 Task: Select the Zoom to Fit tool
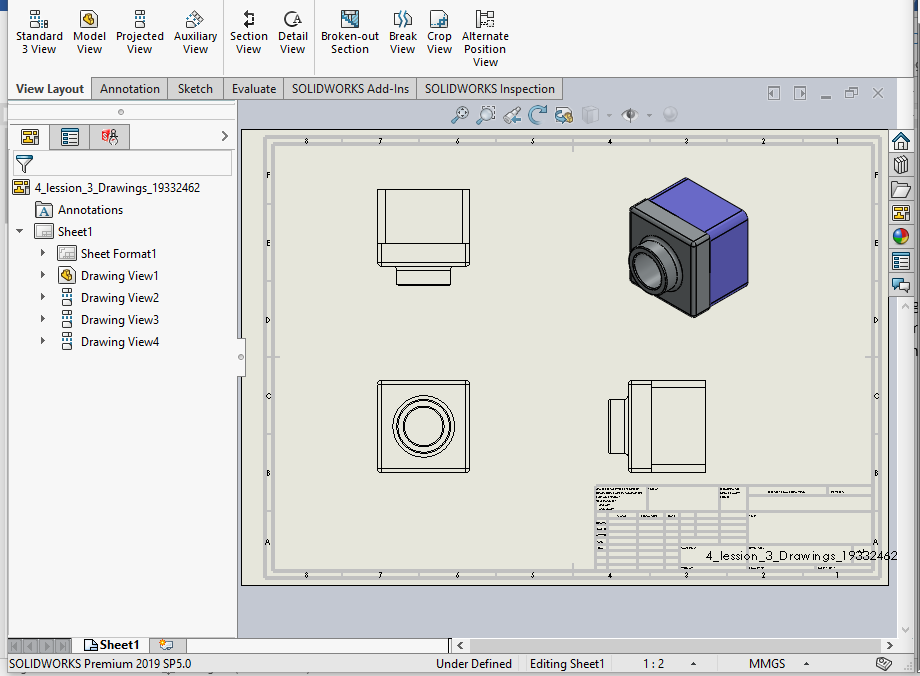(x=460, y=115)
